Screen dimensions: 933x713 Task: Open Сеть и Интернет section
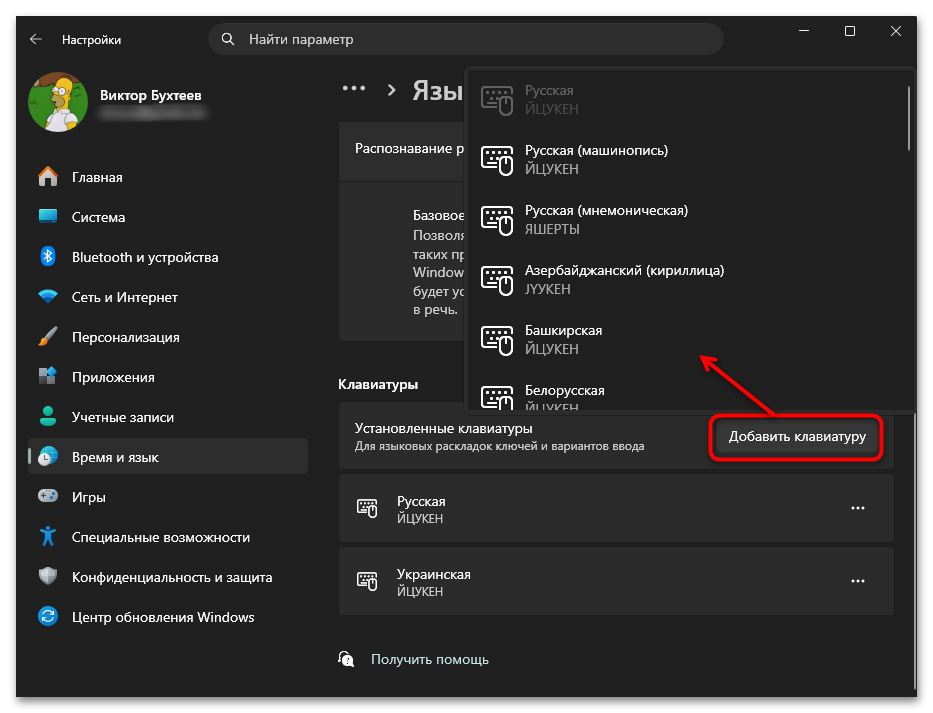tap(168, 297)
